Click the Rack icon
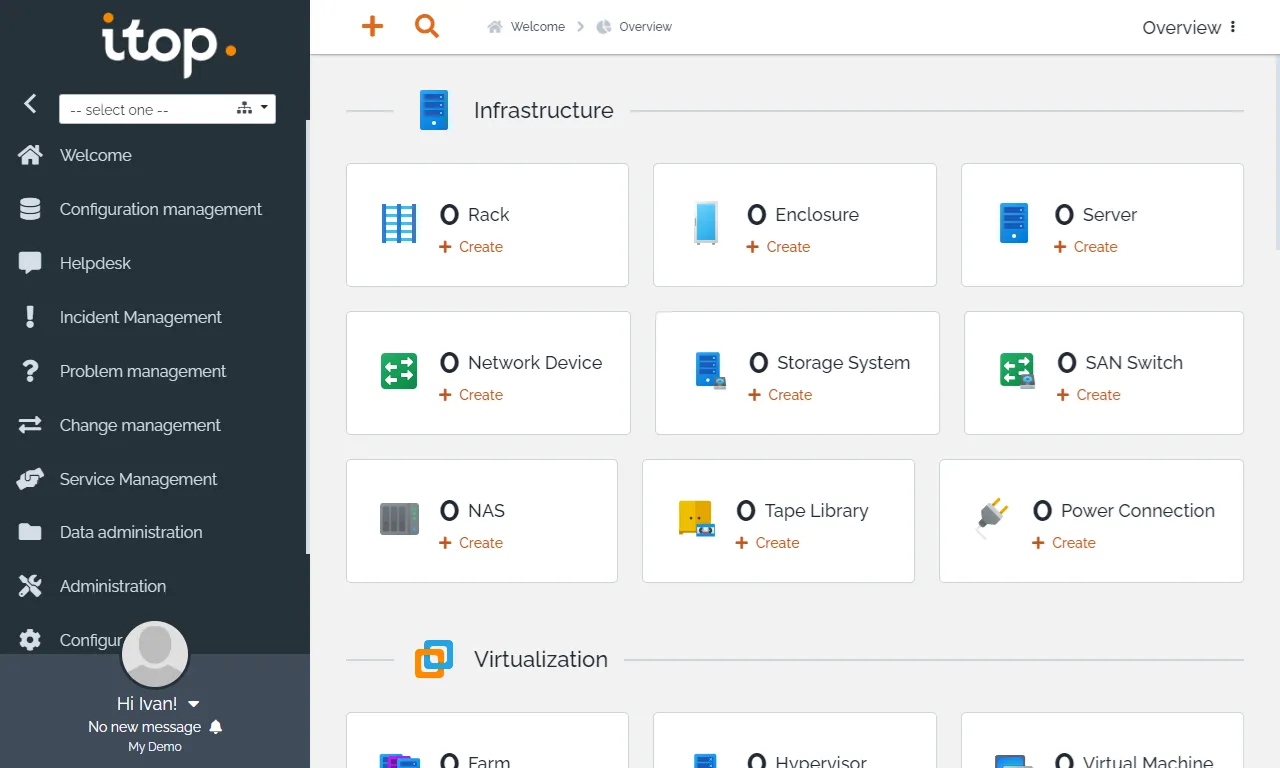1280x768 pixels. (399, 224)
